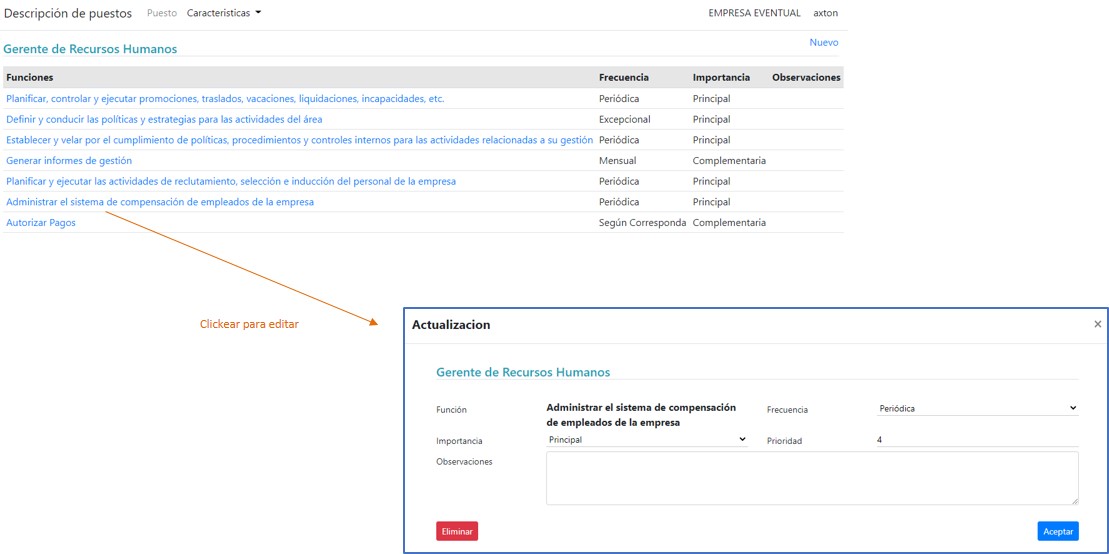Click the Prioridad input field
1109x554 pixels.
click(x=976, y=439)
